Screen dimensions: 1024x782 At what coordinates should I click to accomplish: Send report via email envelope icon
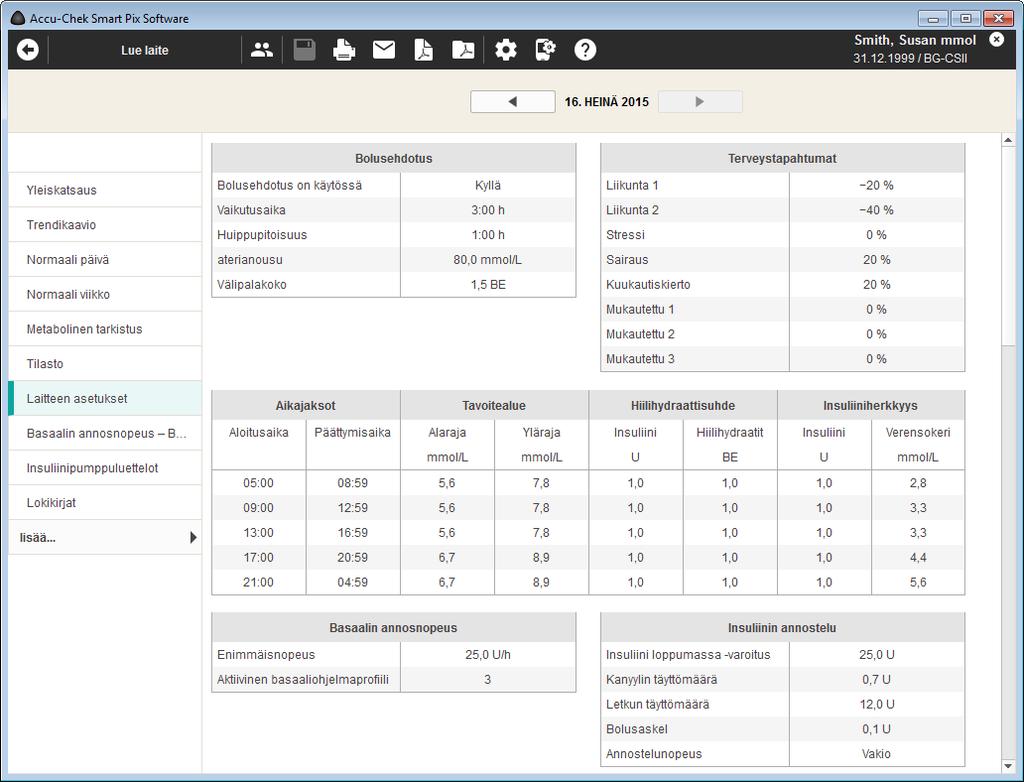[x=384, y=50]
